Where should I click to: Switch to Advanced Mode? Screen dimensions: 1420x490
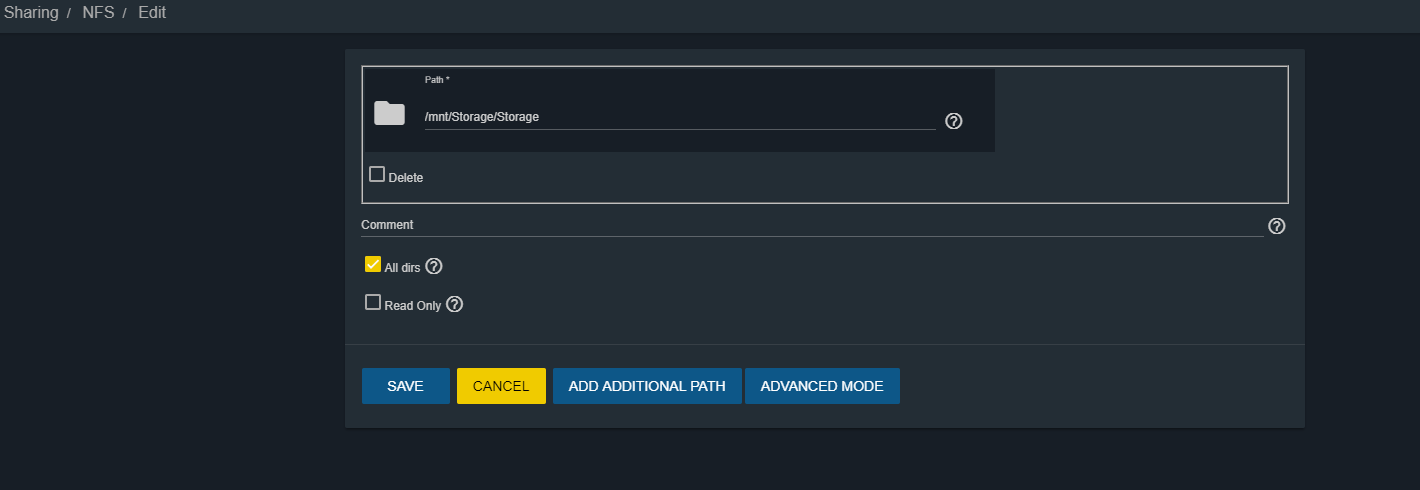click(x=822, y=386)
